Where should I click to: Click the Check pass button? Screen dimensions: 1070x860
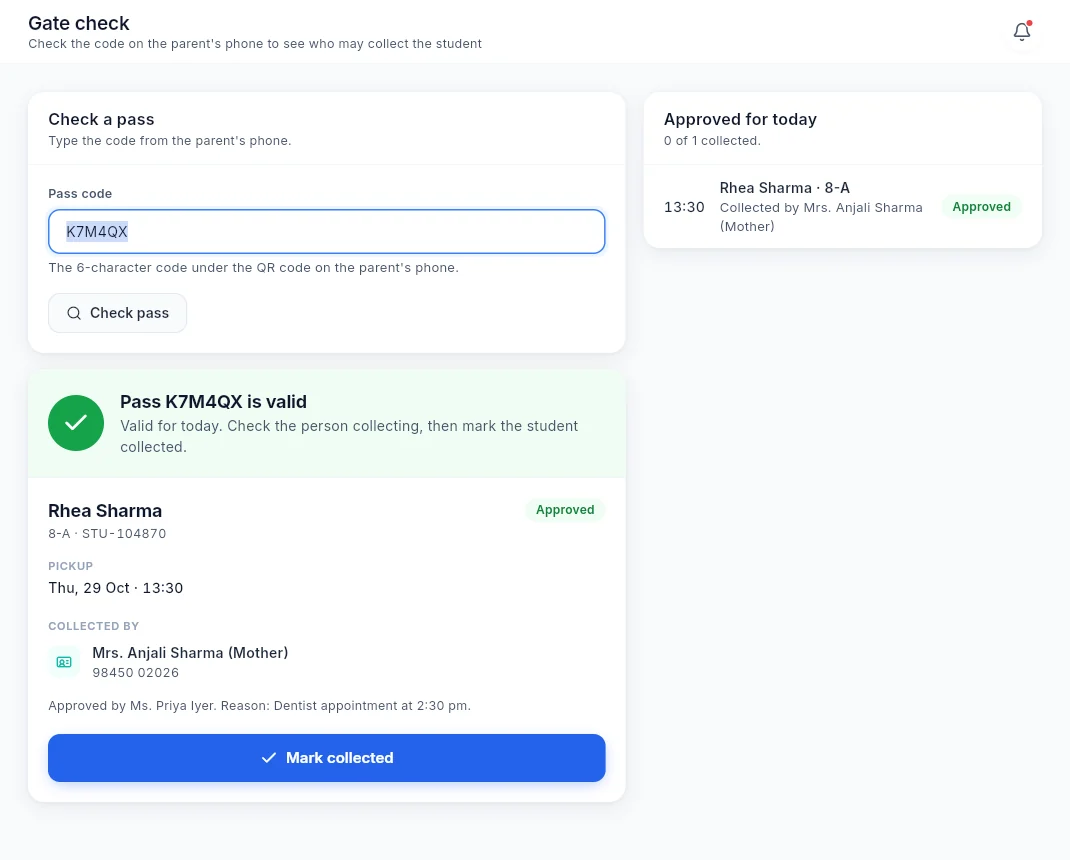[117, 313]
